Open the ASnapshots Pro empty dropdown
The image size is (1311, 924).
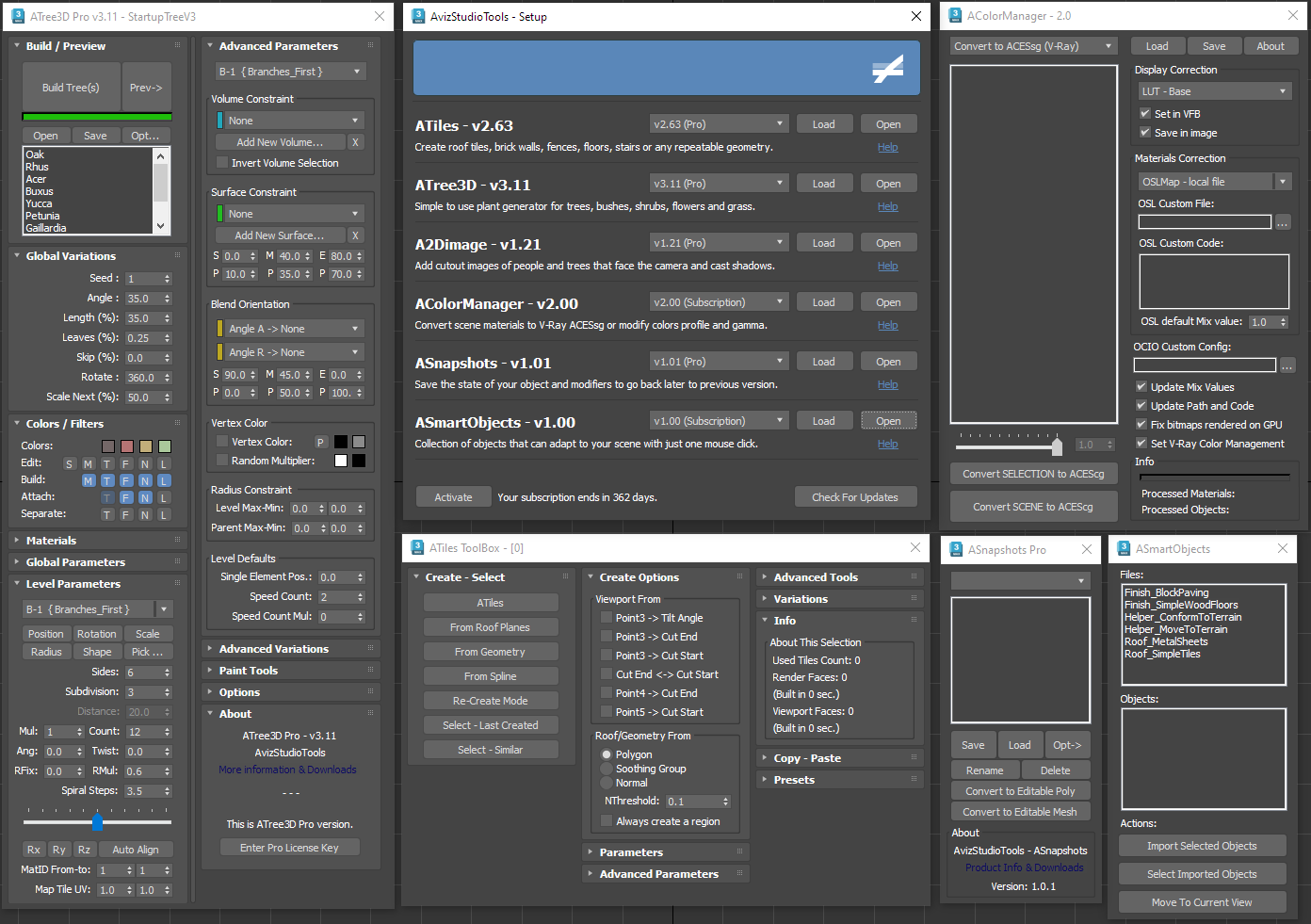click(x=1020, y=581)
